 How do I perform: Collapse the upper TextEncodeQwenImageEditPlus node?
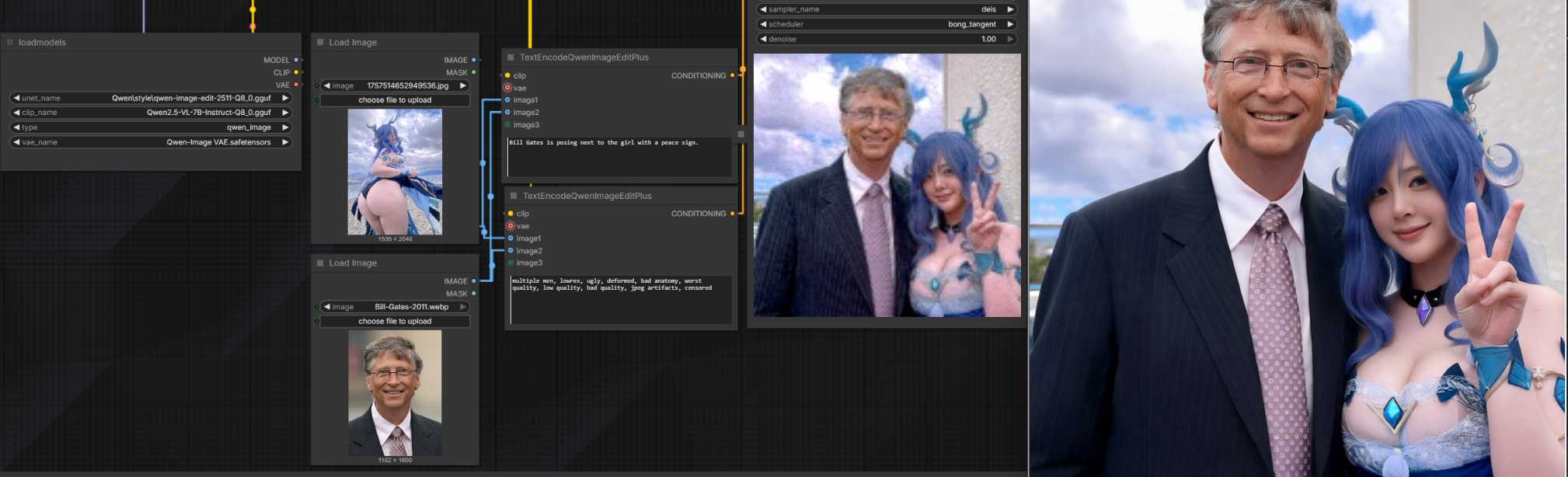click(510, 57)
